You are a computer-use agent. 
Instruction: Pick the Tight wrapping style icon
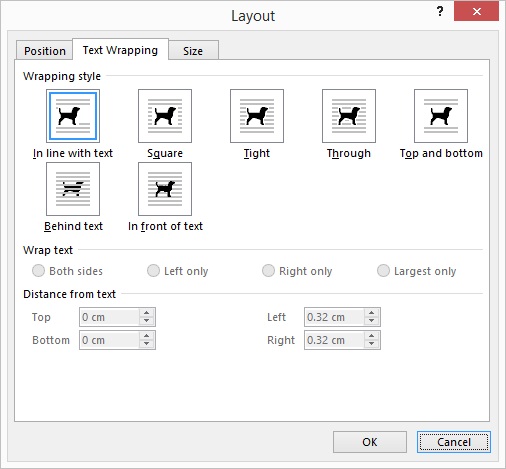click(257, 116)
